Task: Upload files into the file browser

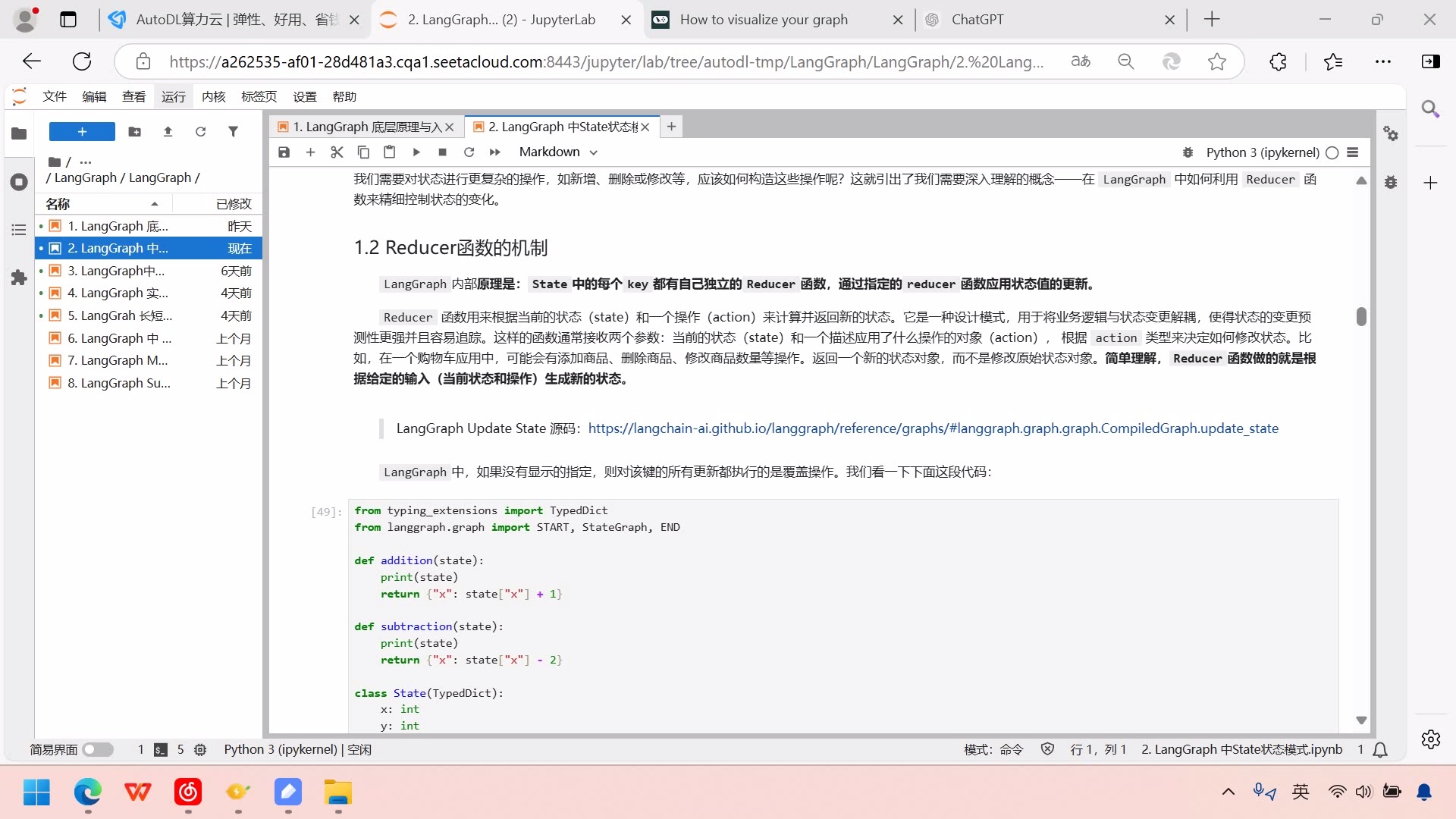Action: [168, 131]
